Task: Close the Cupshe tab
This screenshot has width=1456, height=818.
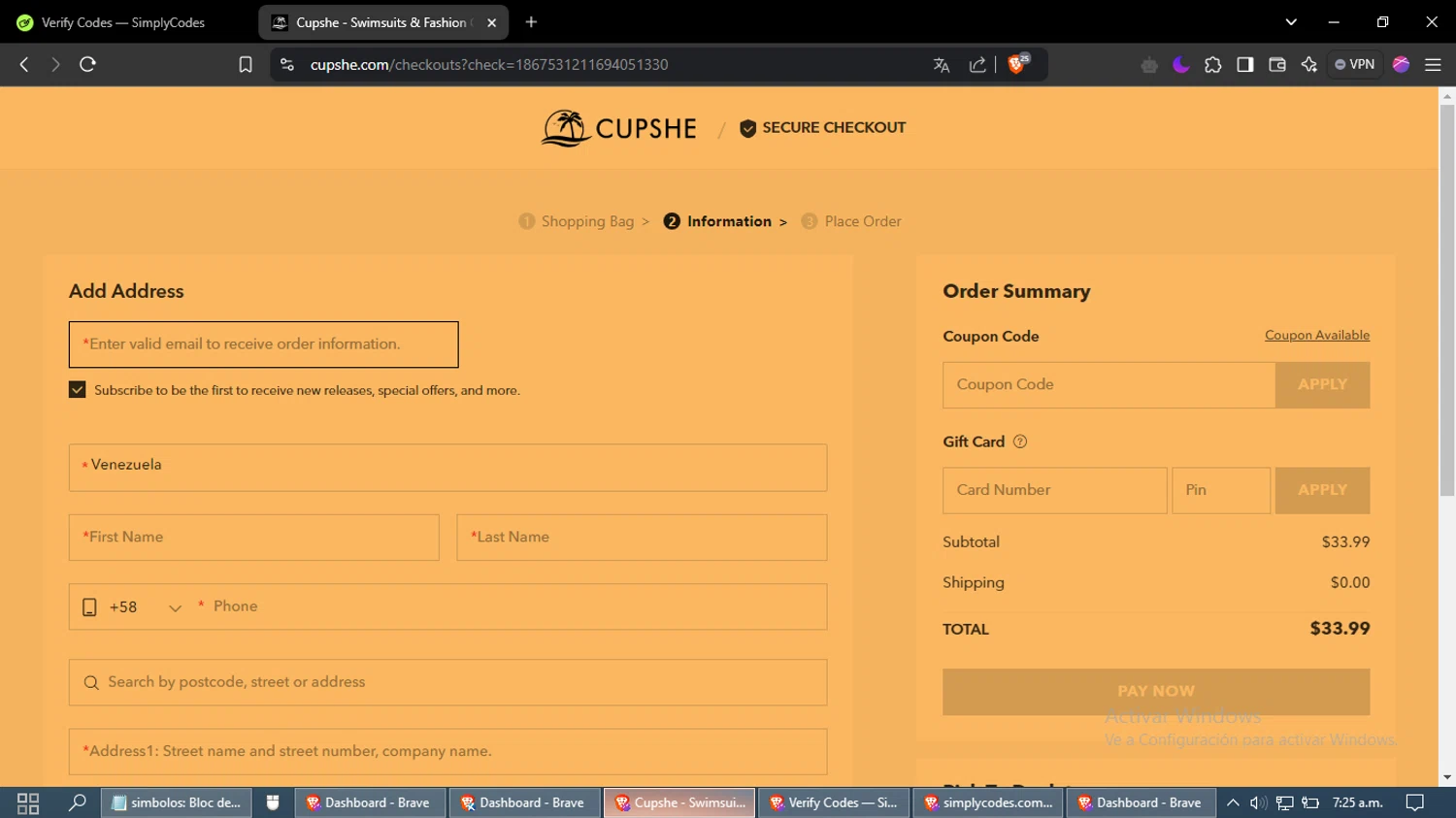Action: pos(491,22)
